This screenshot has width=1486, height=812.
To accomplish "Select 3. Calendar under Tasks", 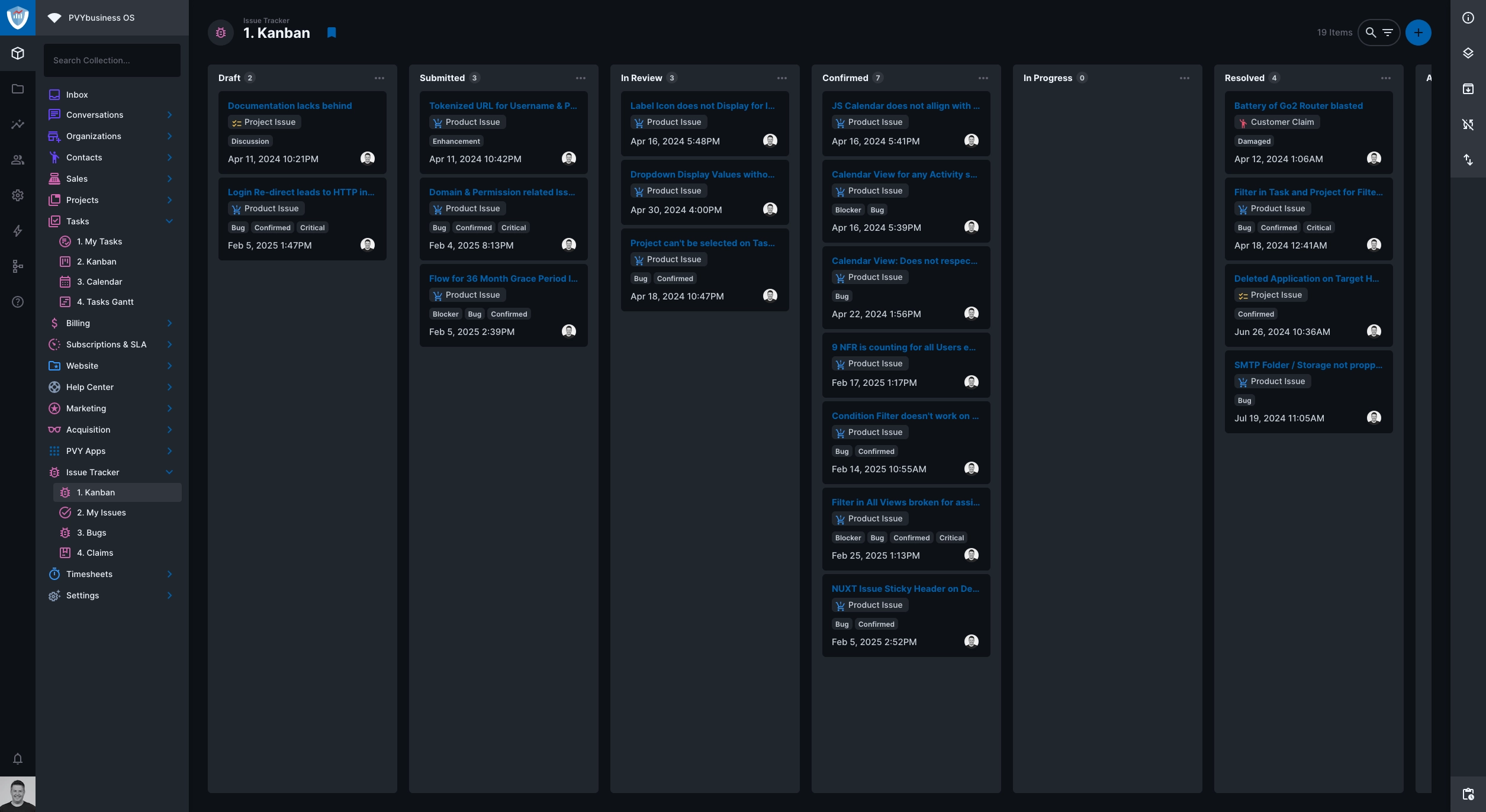I will click(117, 282).
